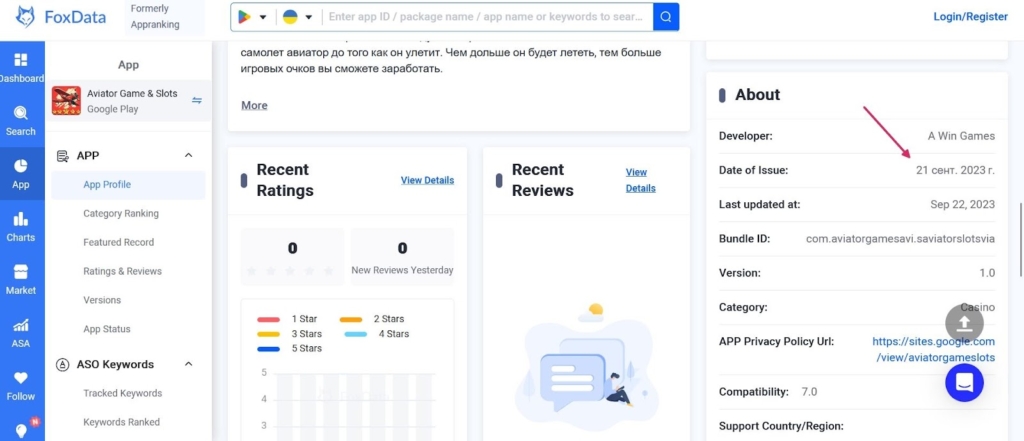The height and width of the screenshot is (441, 1024).
Task: Toggle the 5 Stars legend series
Action: 290,348
